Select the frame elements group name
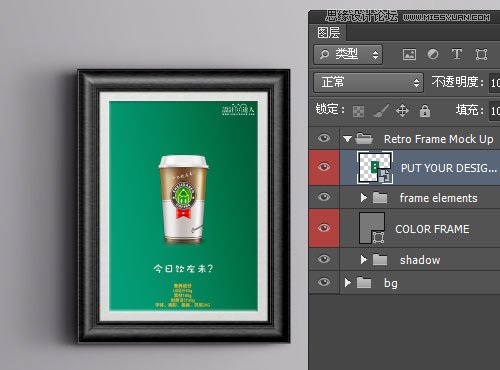Screen dimensions: 500x370 438,198
